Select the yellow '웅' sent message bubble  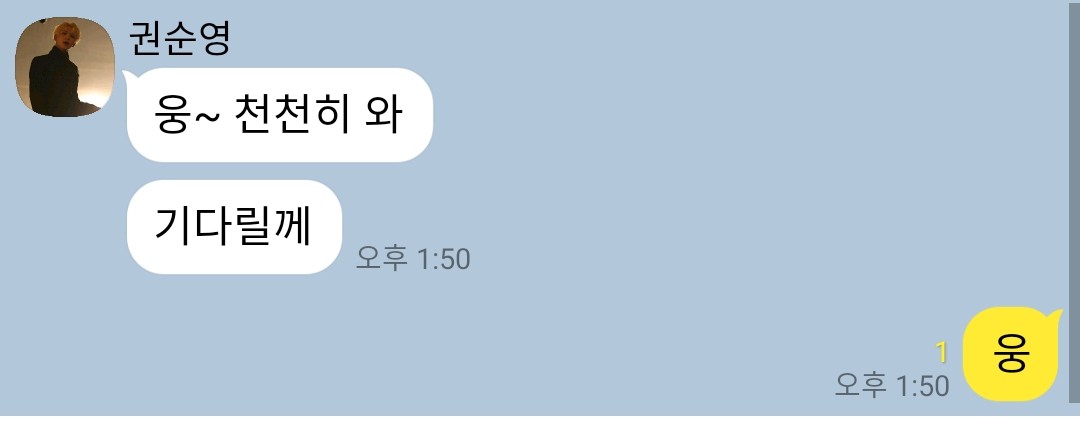(1011, 353)
